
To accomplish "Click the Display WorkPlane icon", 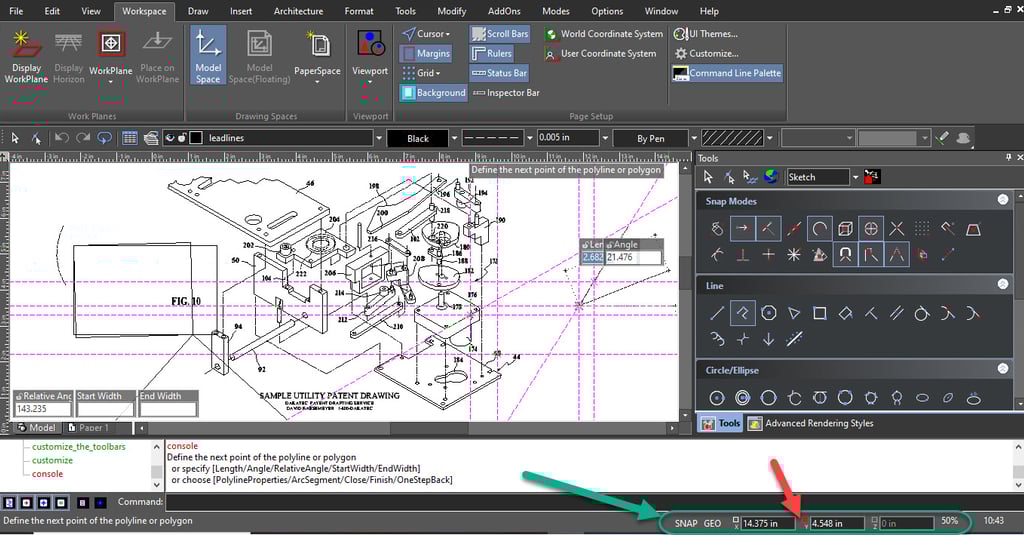I will (x=26, y=44).
